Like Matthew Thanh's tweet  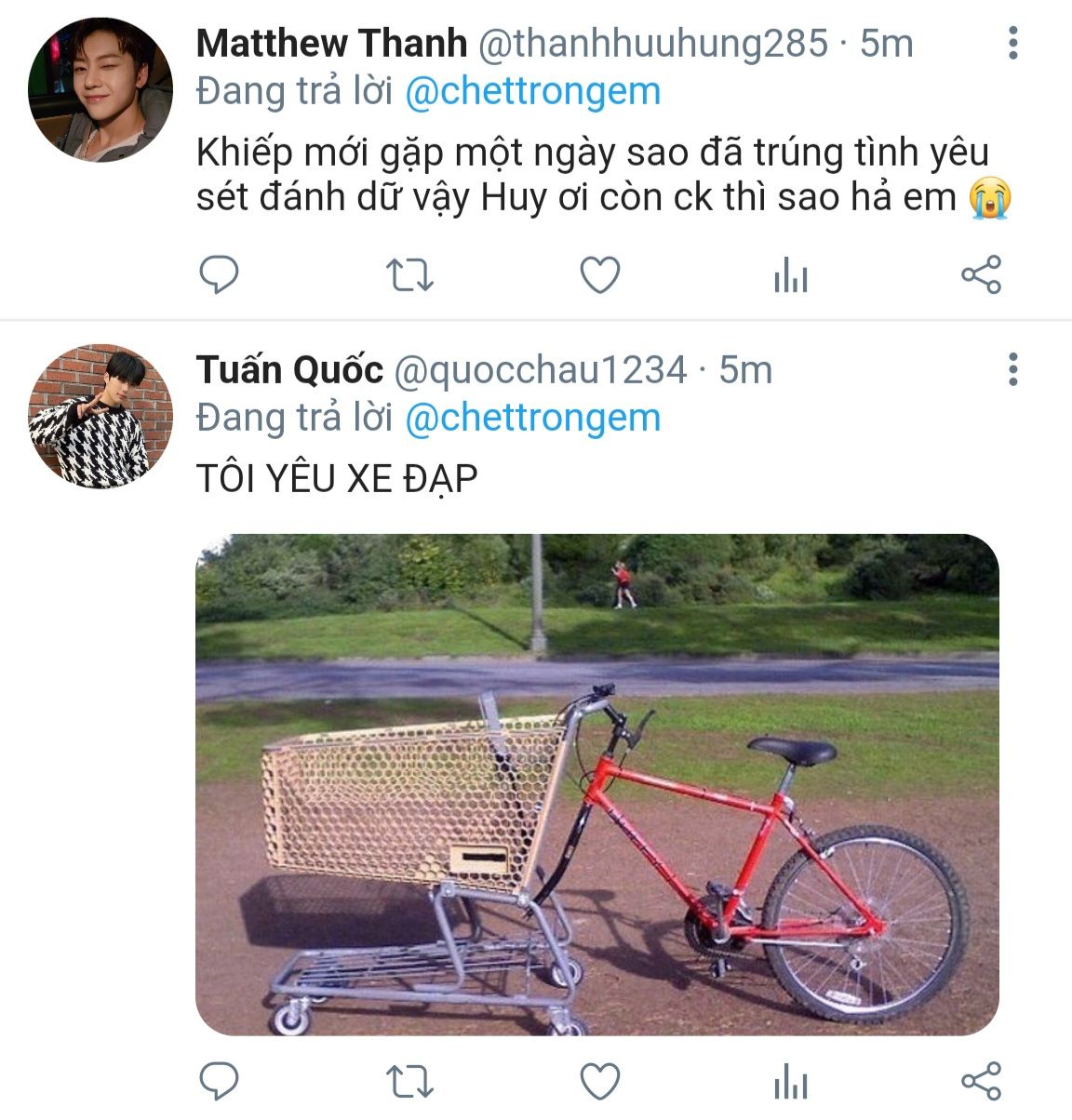point(600,275)
